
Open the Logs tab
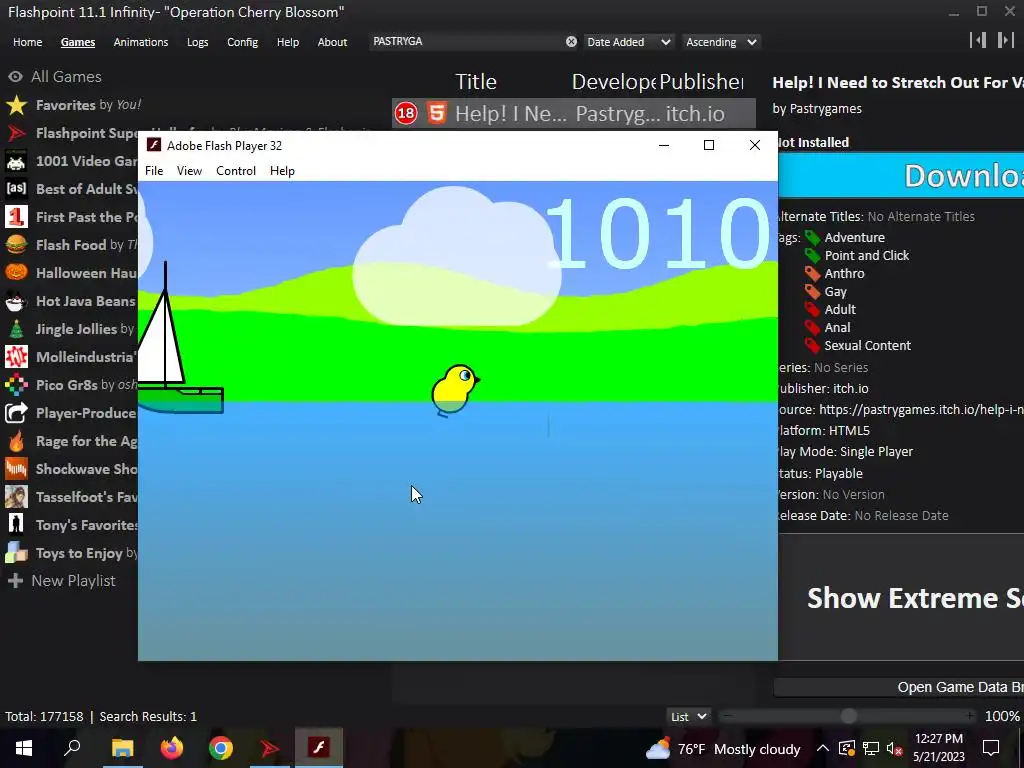(x=197, y=42)
